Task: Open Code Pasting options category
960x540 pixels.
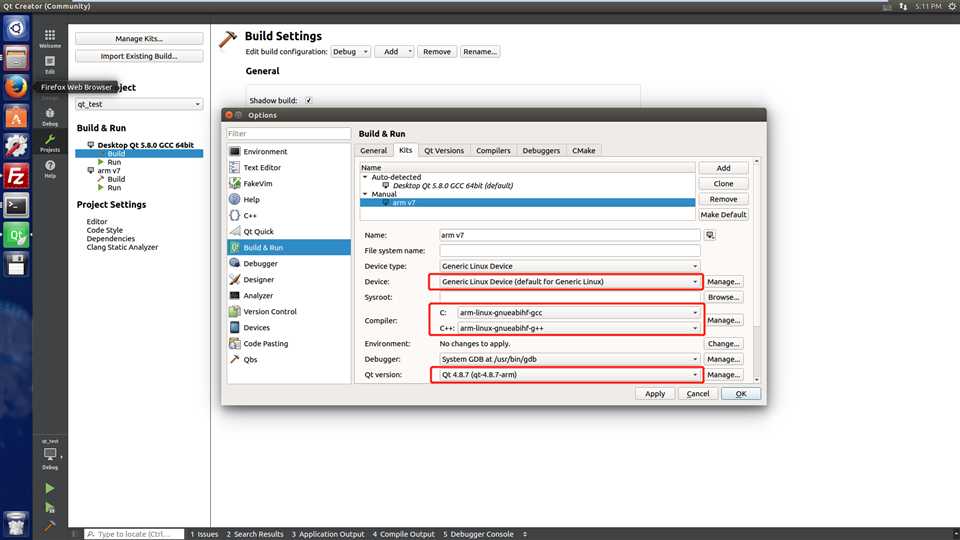Action: pyautogui.click(x=288, y=343)
